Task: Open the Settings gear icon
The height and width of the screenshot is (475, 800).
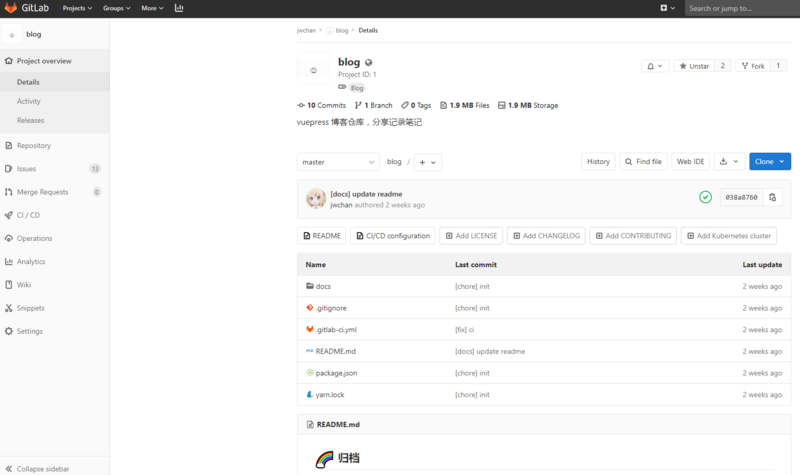Action: (9, 331)
